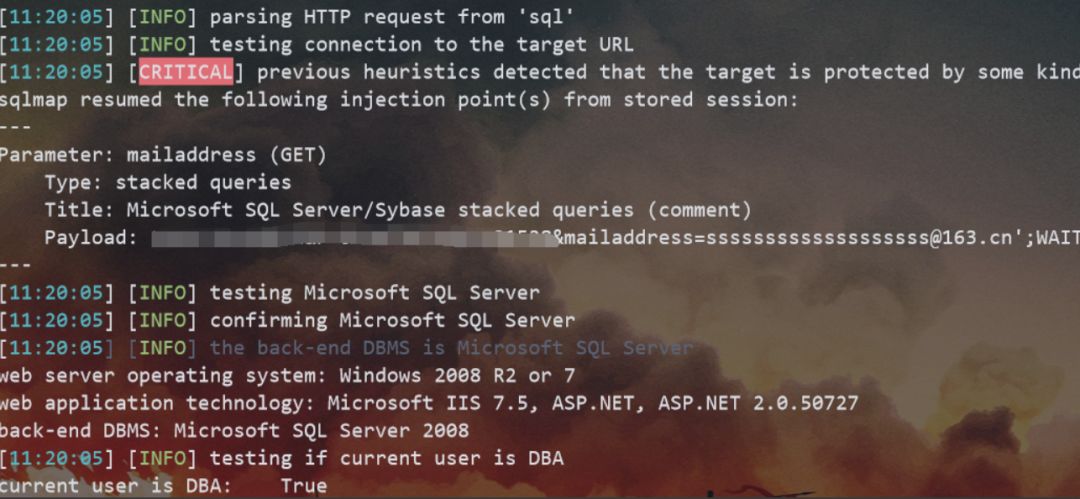Image resolution: width=1080 pixels, height=499 pixels.
Task: Click the 'confirming Microsoft SQL Server' log message
Action: [x=392, y=321]
